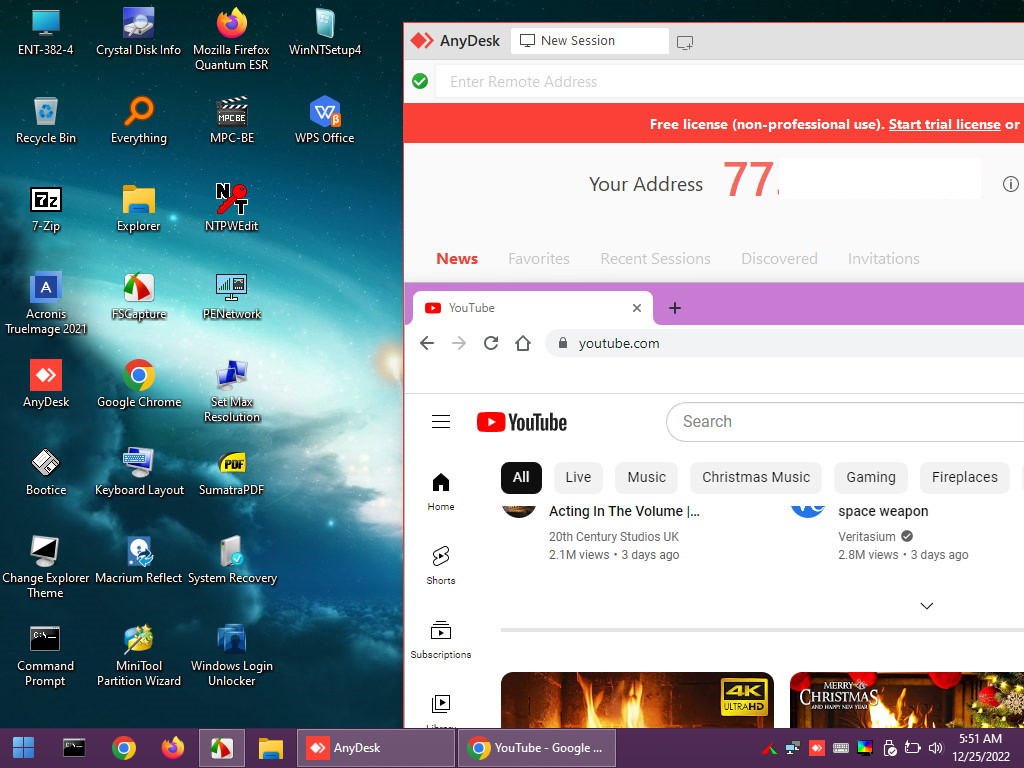This screenshot has height=768, width=1024.
Task: Reload the YouTube page
Action: pos(491,343)
